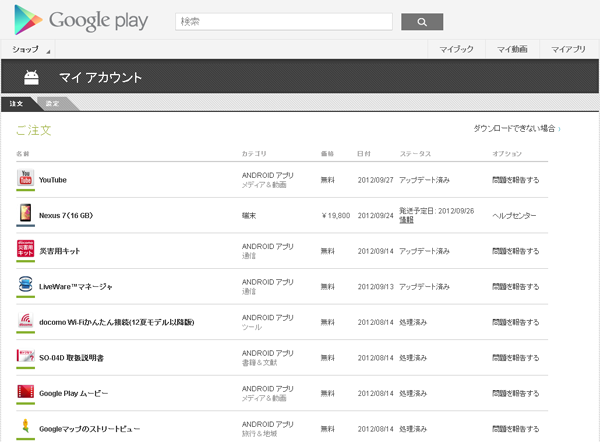Viewport: 600px width, 442px height.
Task: Click the マイ アカウント page title
Action: pyautogui.click(x=100, y=78)
